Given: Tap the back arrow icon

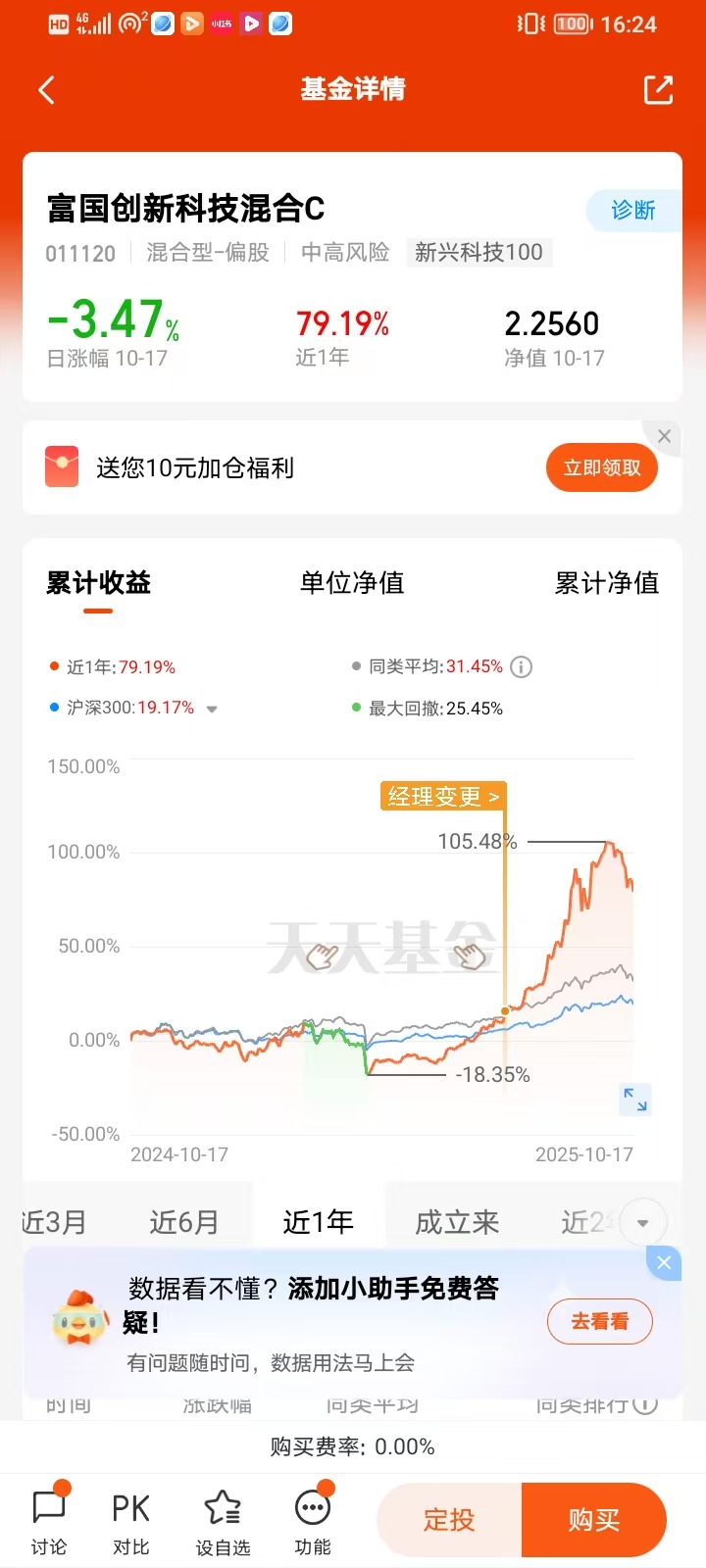Looking at the screenshot, I should pos(46,90).
